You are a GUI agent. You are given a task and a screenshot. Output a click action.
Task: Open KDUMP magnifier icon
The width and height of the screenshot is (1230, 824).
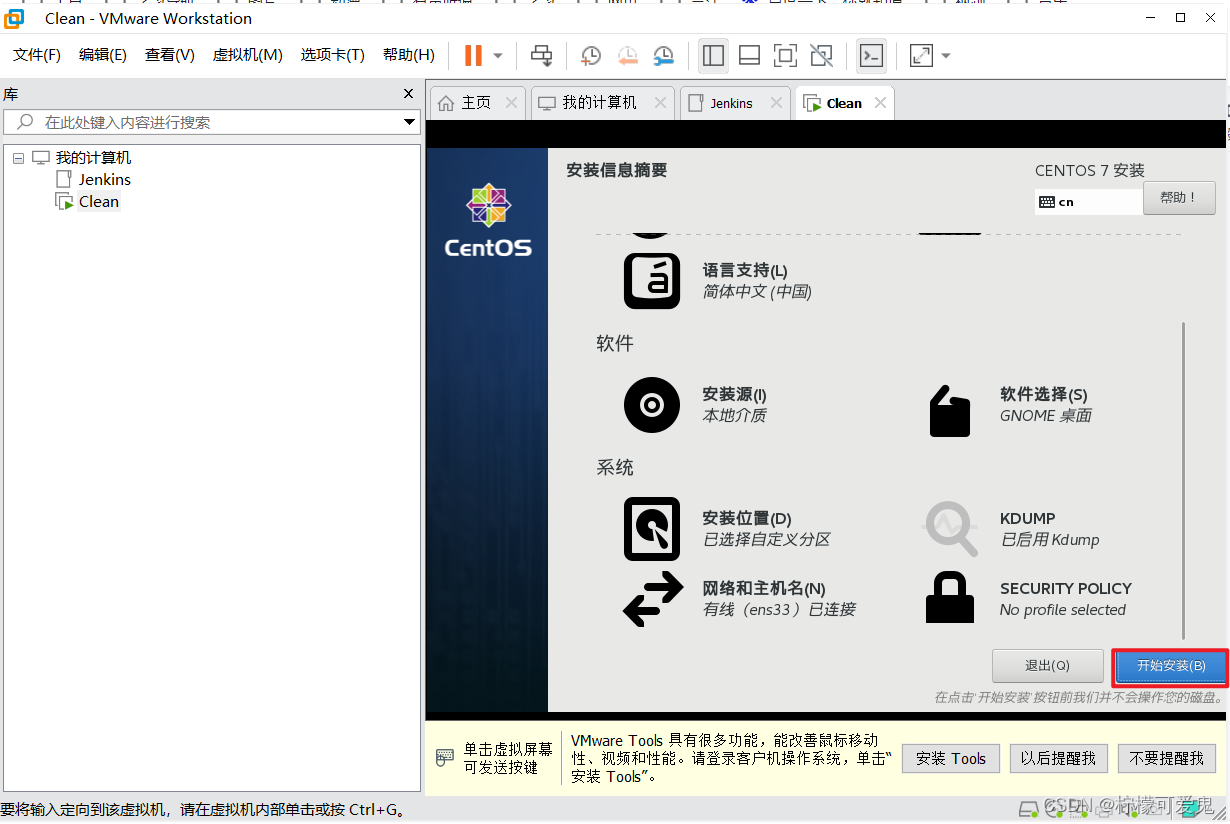pyautogui.click(x=950, y=529)
